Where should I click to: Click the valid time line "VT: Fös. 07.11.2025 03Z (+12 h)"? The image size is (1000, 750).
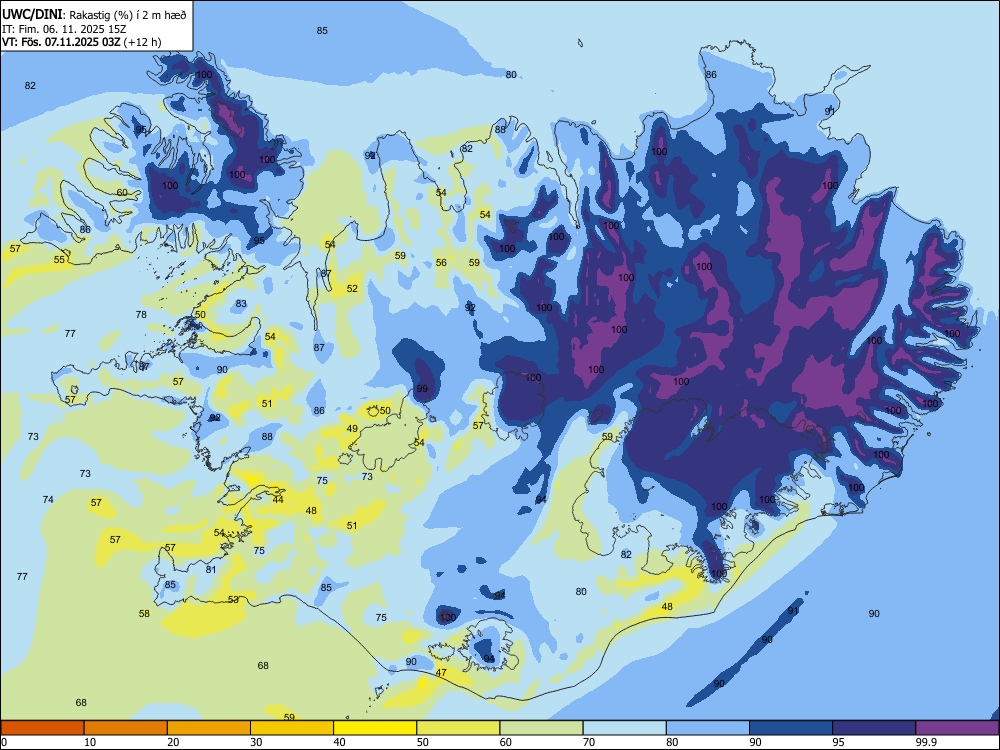click(x=82, y=42)
